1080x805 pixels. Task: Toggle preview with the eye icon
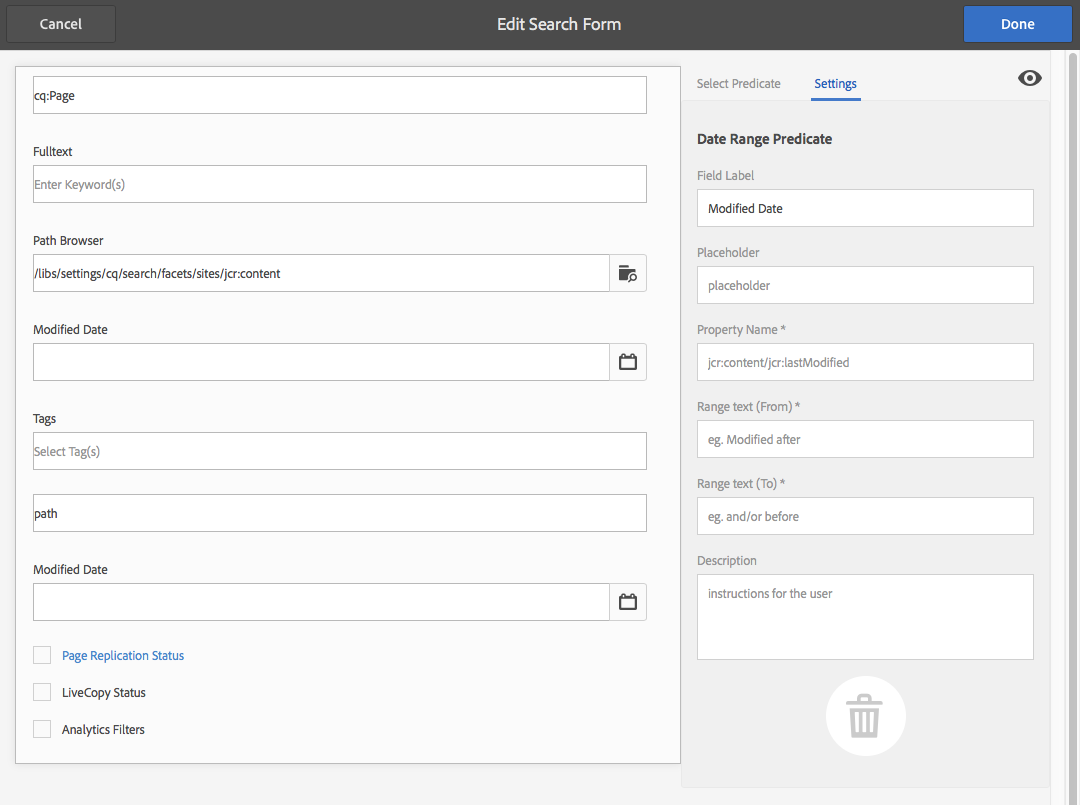tap(1029, 78)
